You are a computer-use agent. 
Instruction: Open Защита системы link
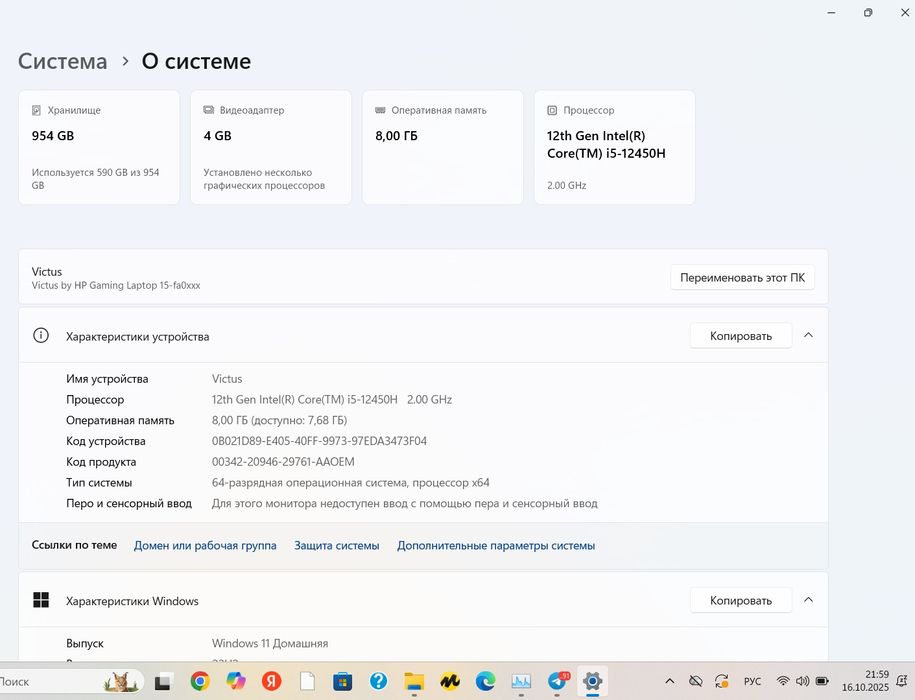pos(337,545)
